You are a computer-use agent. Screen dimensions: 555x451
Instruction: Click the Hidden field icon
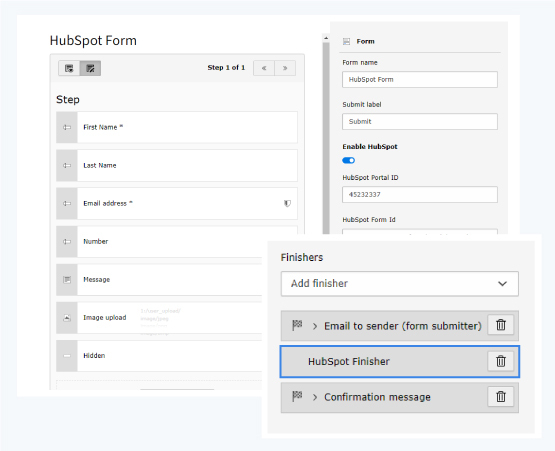coord(67,356)
